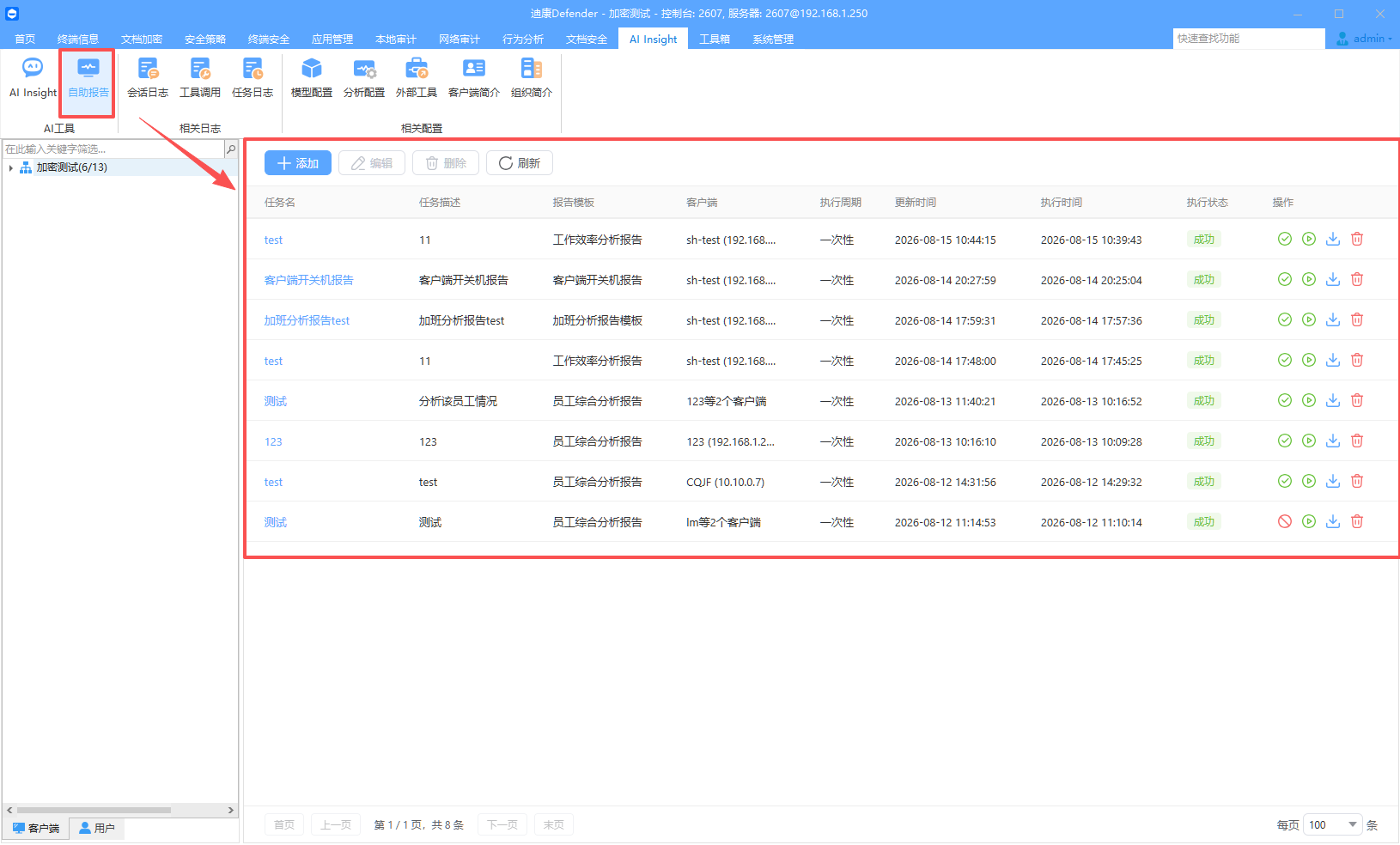Click the 快速查找功能 search field
The height and width of the screenshot is (845, 1400).
click(1249, 39)
